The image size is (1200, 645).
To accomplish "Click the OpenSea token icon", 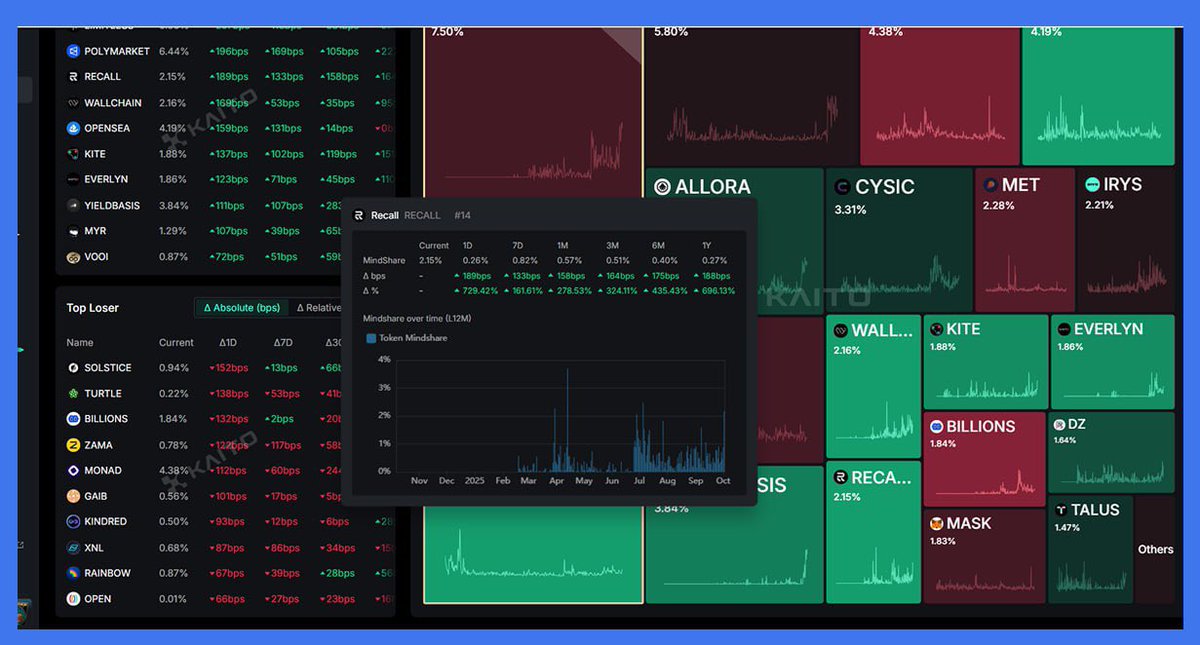I will tap(73, 128).
